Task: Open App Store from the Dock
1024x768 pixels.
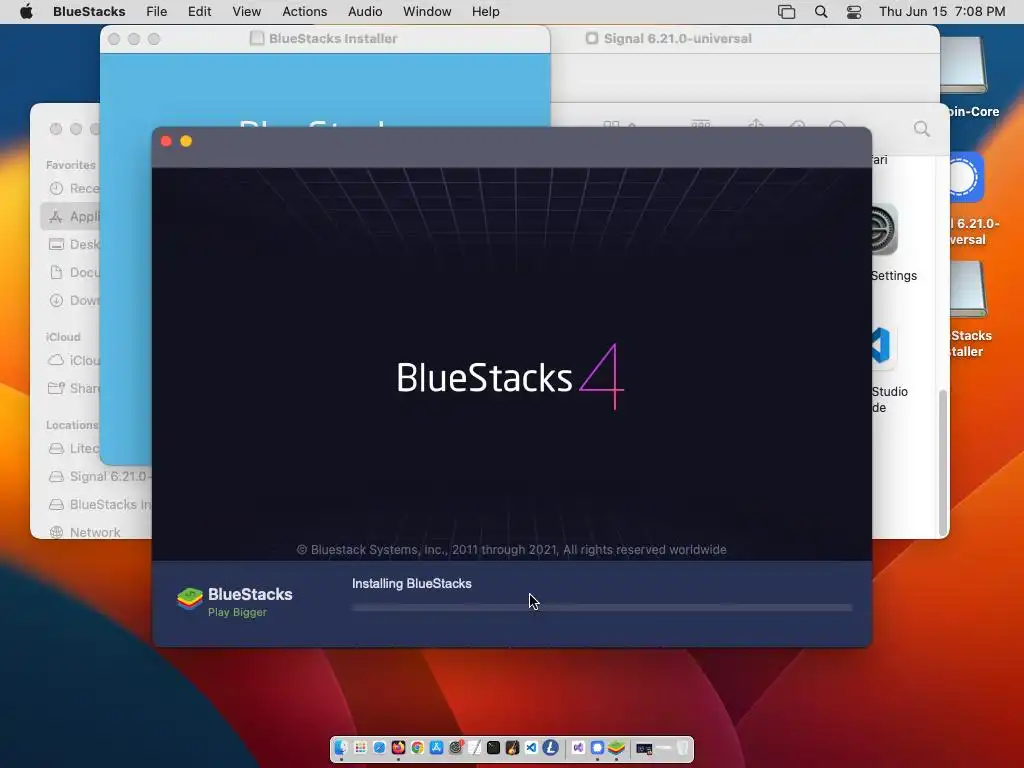Action: tap(436, 748)
